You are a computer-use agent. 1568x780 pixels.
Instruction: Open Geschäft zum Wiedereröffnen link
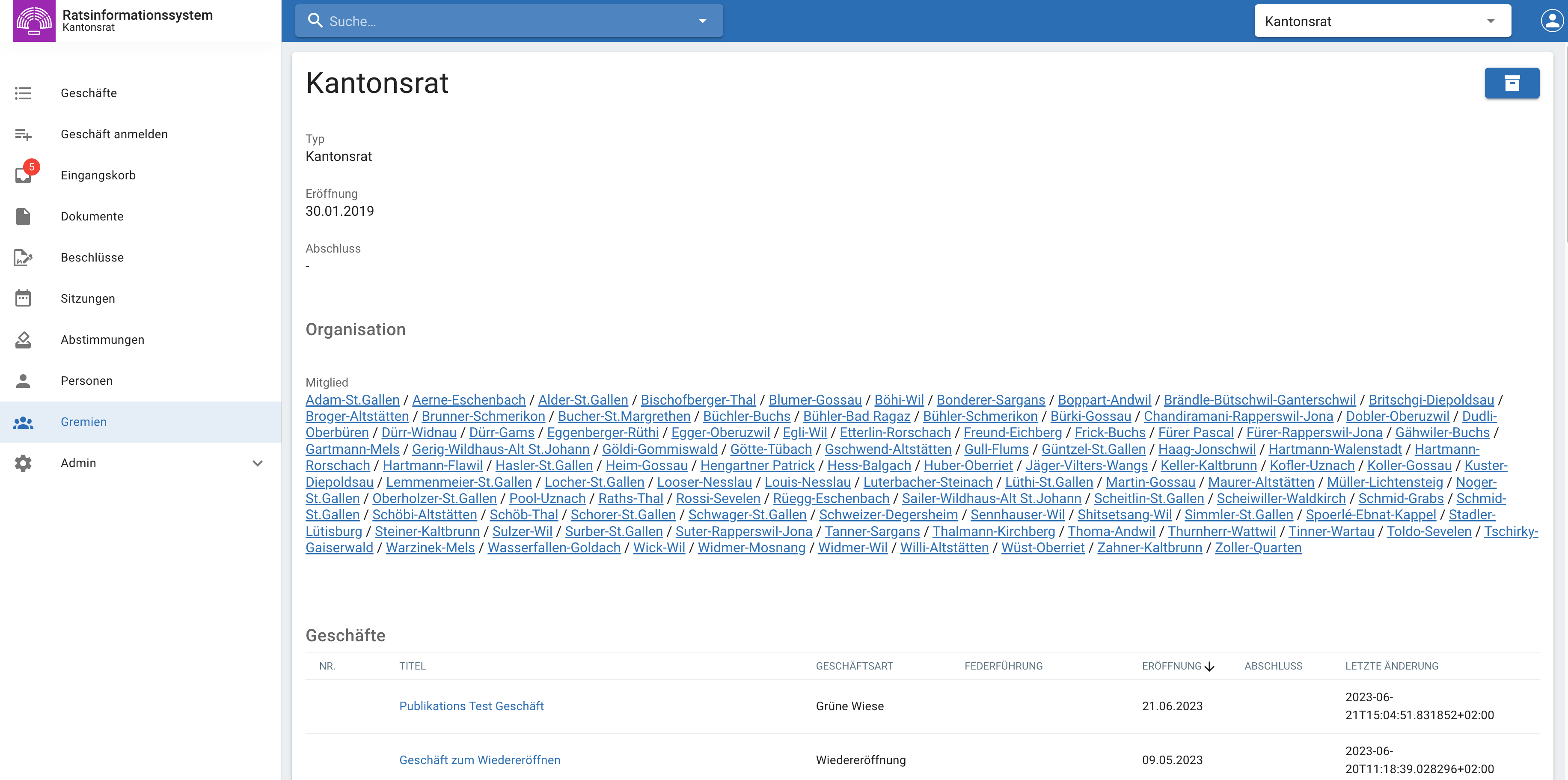[480, 760]
